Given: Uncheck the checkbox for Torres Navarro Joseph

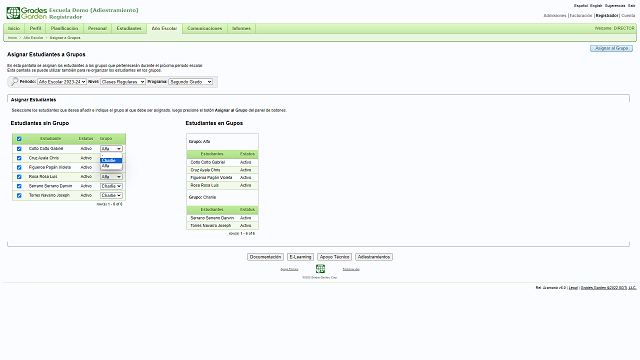Looking at the screenshot, I should tap(19, 196).
